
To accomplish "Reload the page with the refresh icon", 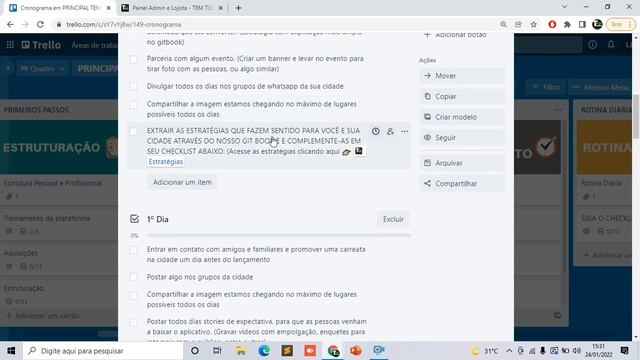I will pos(40,24).
